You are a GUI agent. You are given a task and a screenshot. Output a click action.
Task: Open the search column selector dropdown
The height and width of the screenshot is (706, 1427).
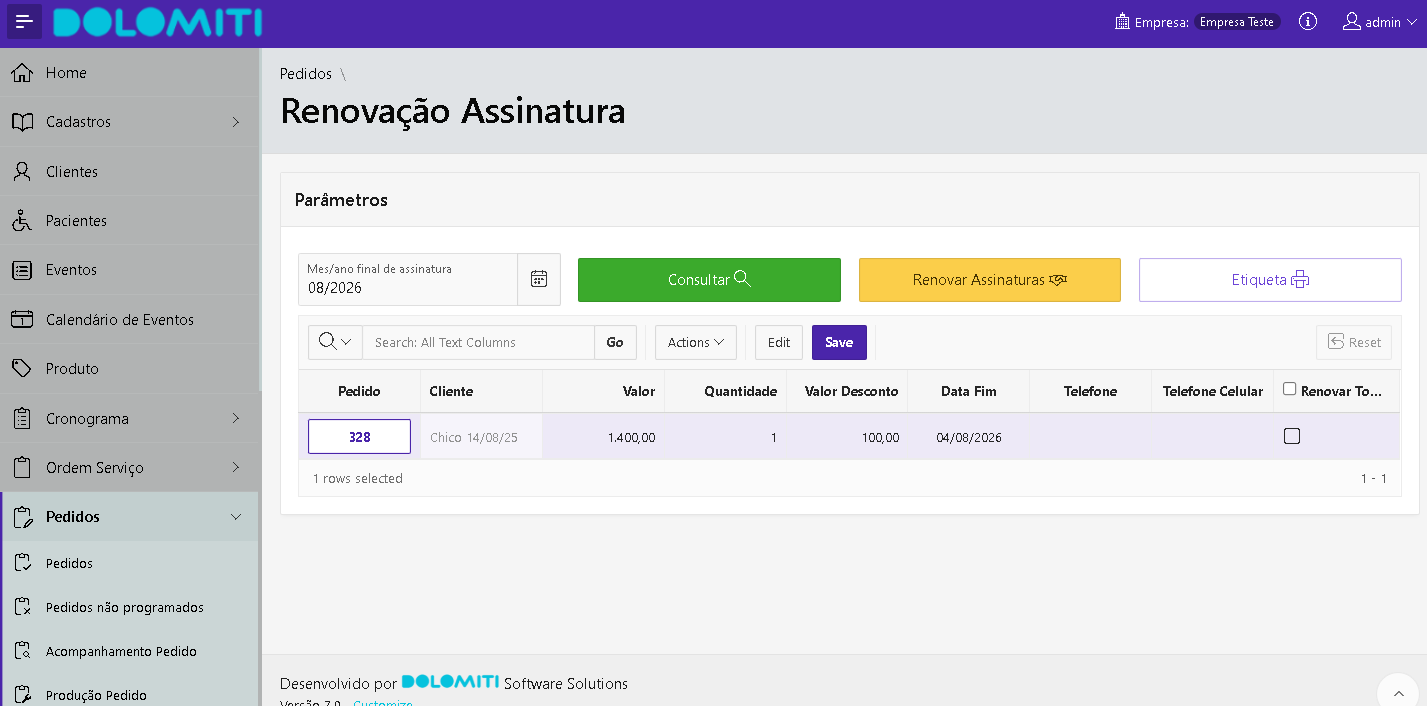tap(335, 342)
